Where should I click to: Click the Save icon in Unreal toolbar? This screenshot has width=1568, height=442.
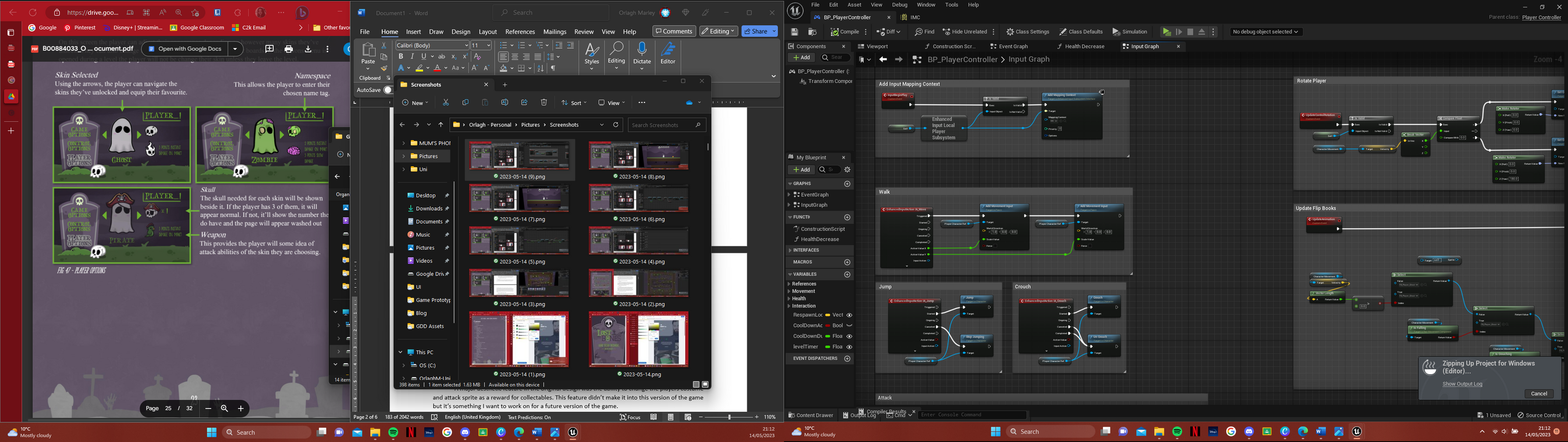click(794, 32)
